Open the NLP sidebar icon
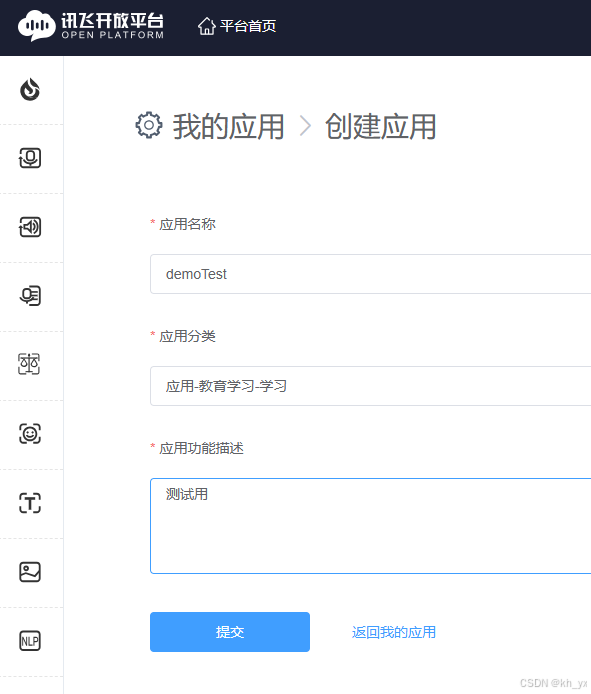Screen dimensions: 591x694 point(30,641)
